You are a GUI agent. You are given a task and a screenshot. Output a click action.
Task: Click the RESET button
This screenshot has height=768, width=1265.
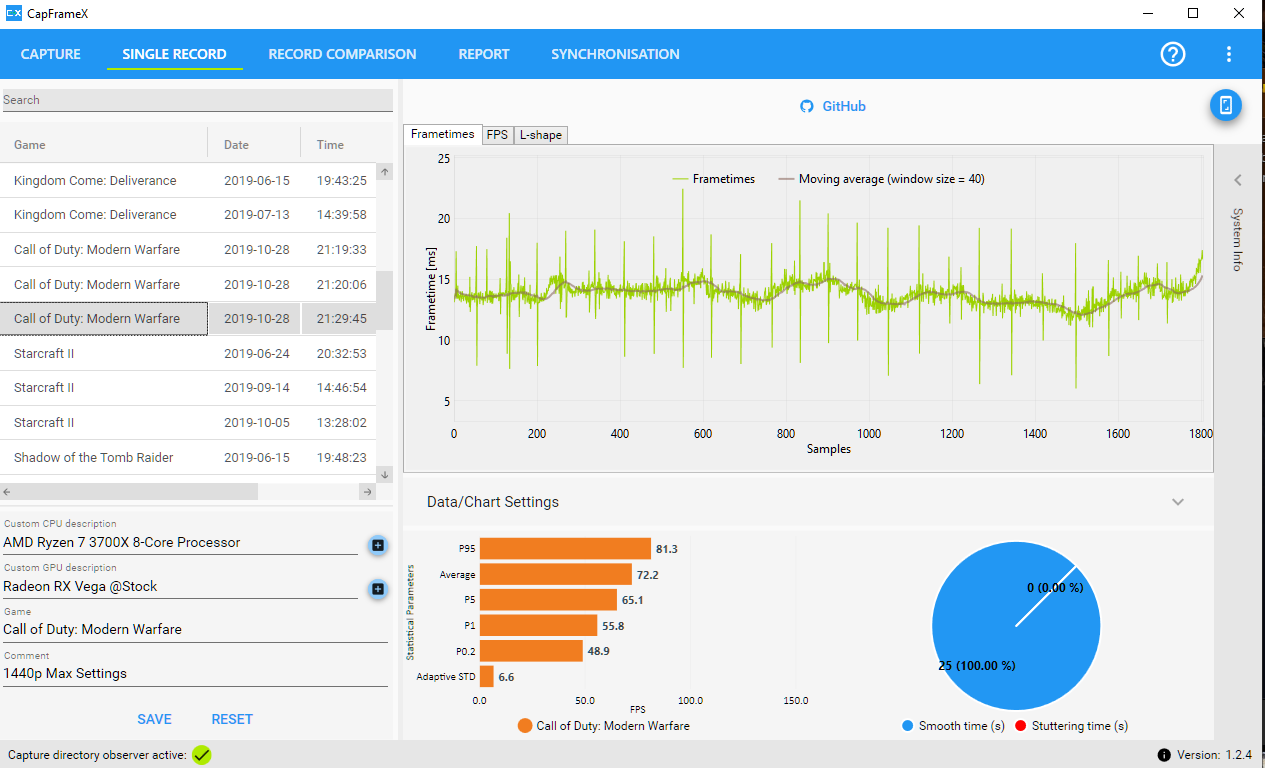click(232, 719)
